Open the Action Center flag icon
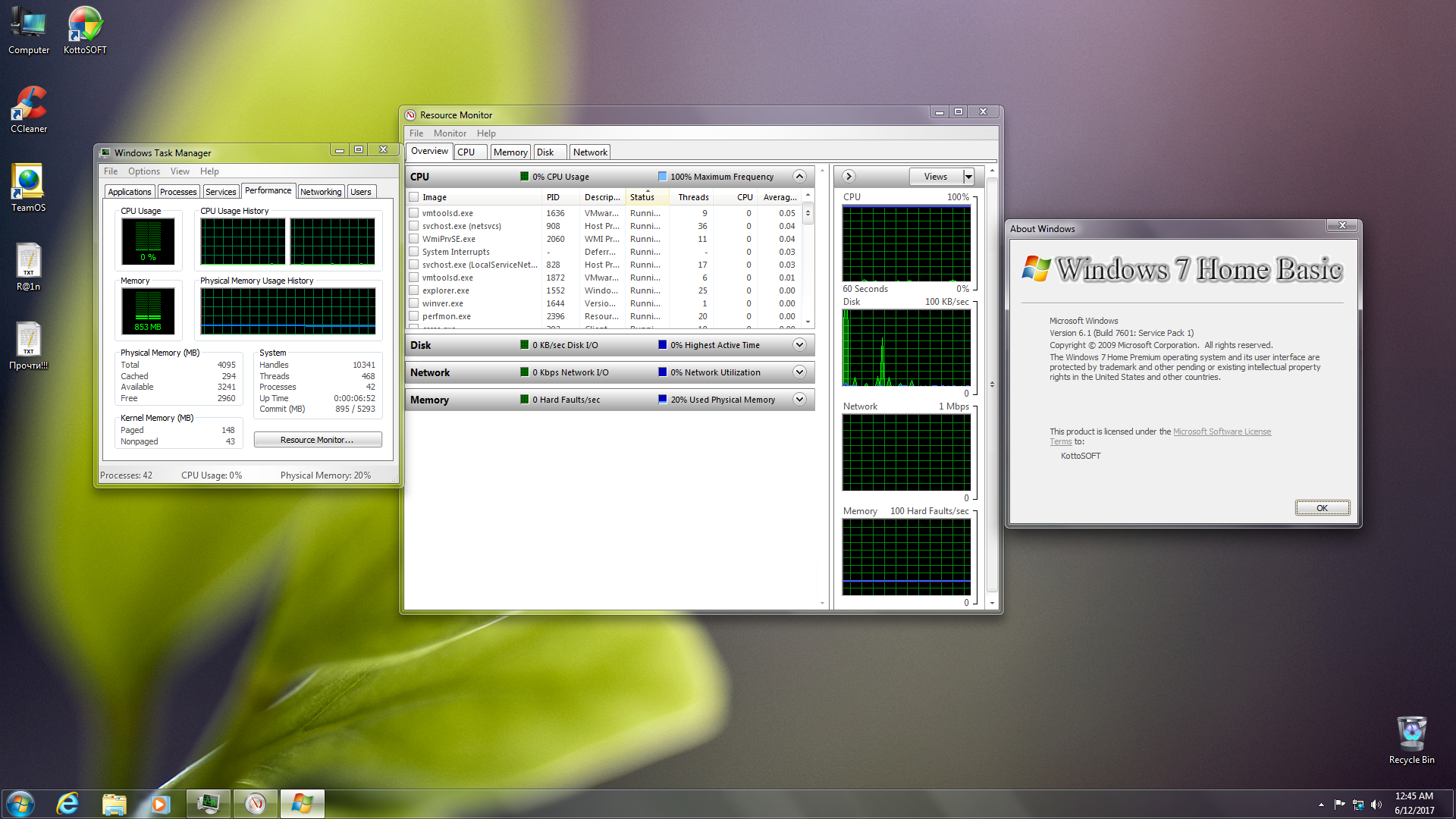The image size is (1456, 819). click(x=1339, y=805)
